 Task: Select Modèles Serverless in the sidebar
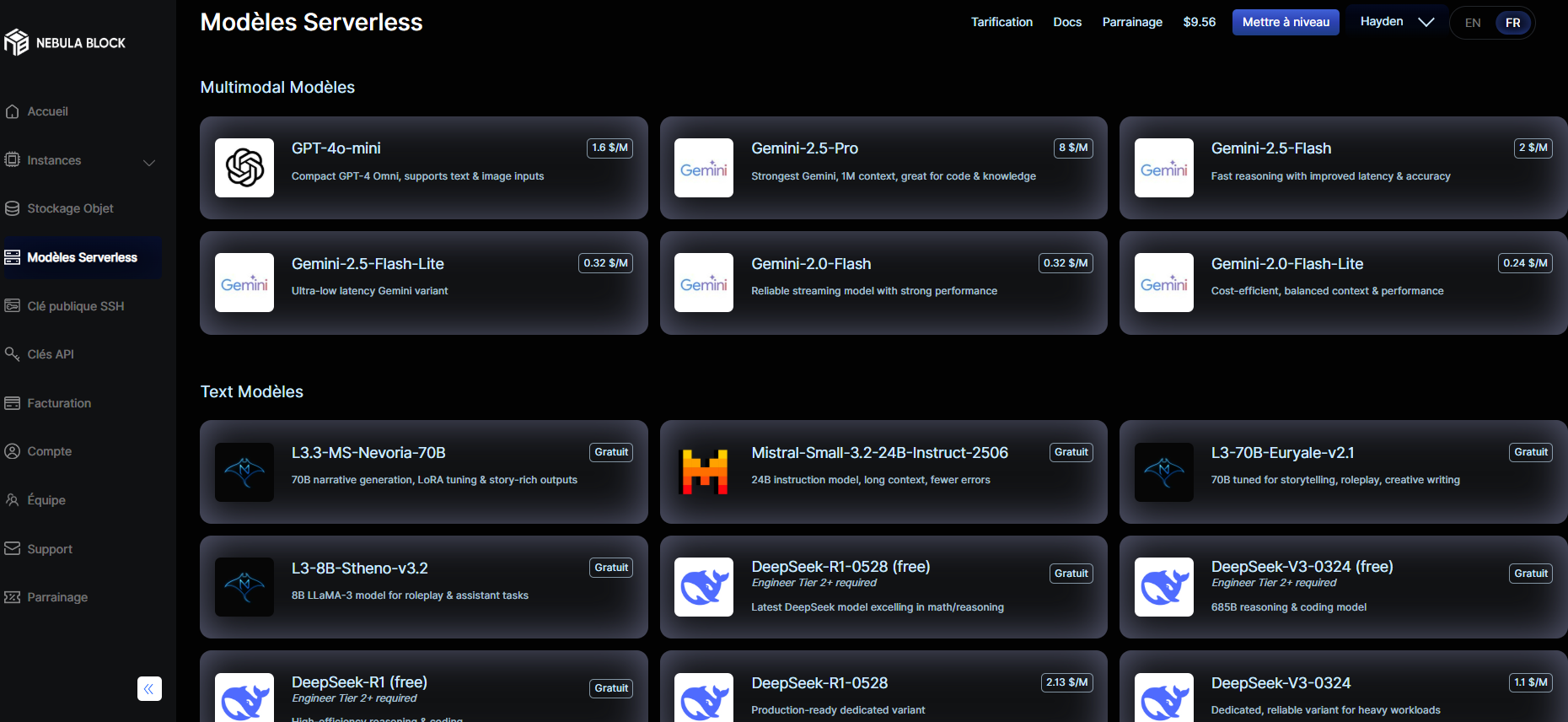pyautogui.click(x=82, y=257)
